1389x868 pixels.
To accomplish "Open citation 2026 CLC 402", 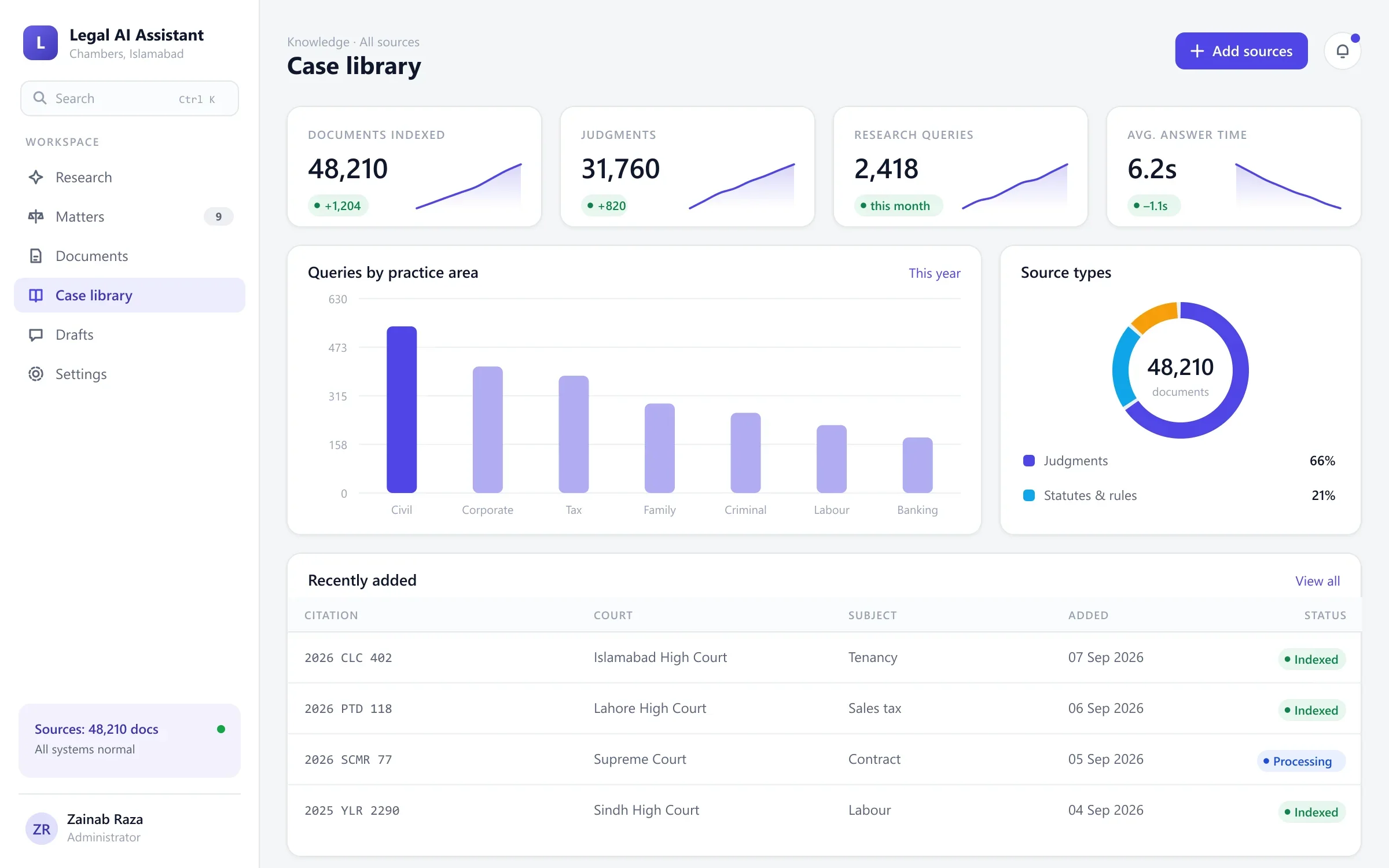I will click(348, 657).
